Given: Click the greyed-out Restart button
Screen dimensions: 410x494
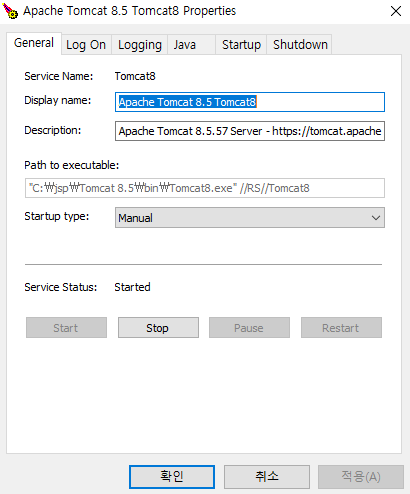Looking at the screenshot, I should [x=341, y=328].
